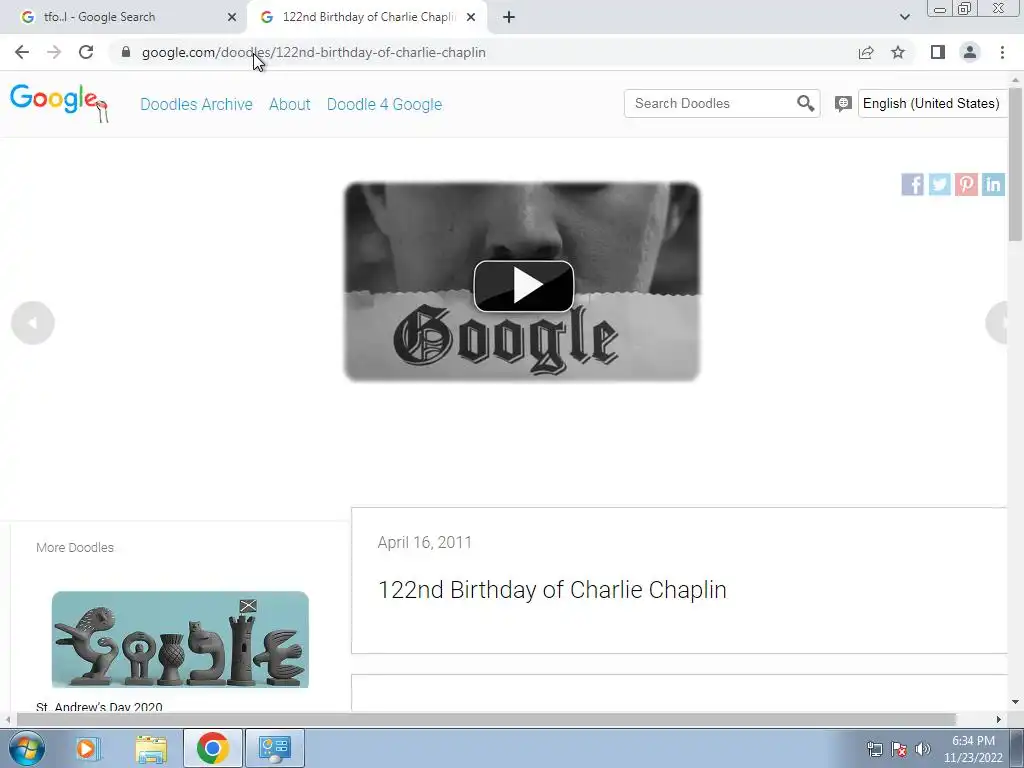Click the 122nd Birthday of Charlie Chaplin heading
This screenshot has height=768, width=1024.
point(552,590)
